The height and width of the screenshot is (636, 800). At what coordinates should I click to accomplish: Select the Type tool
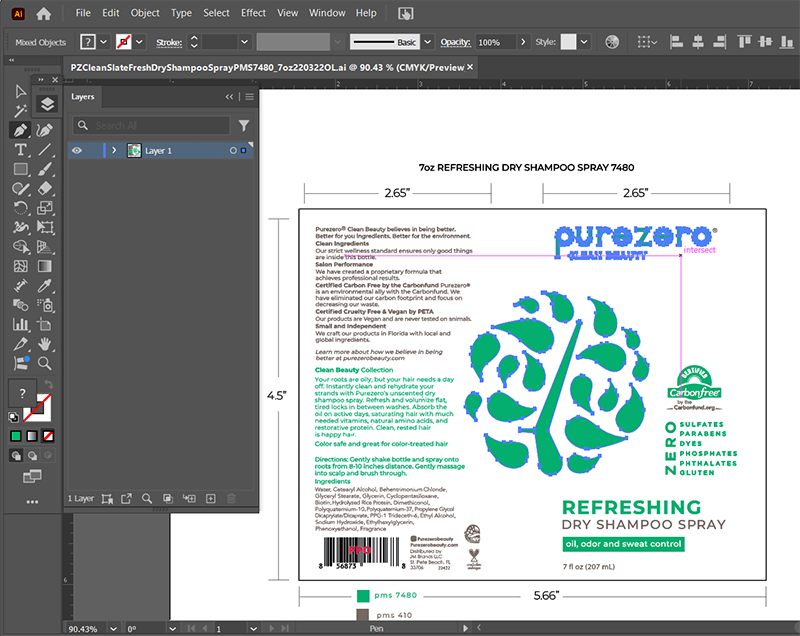[20, 149]
